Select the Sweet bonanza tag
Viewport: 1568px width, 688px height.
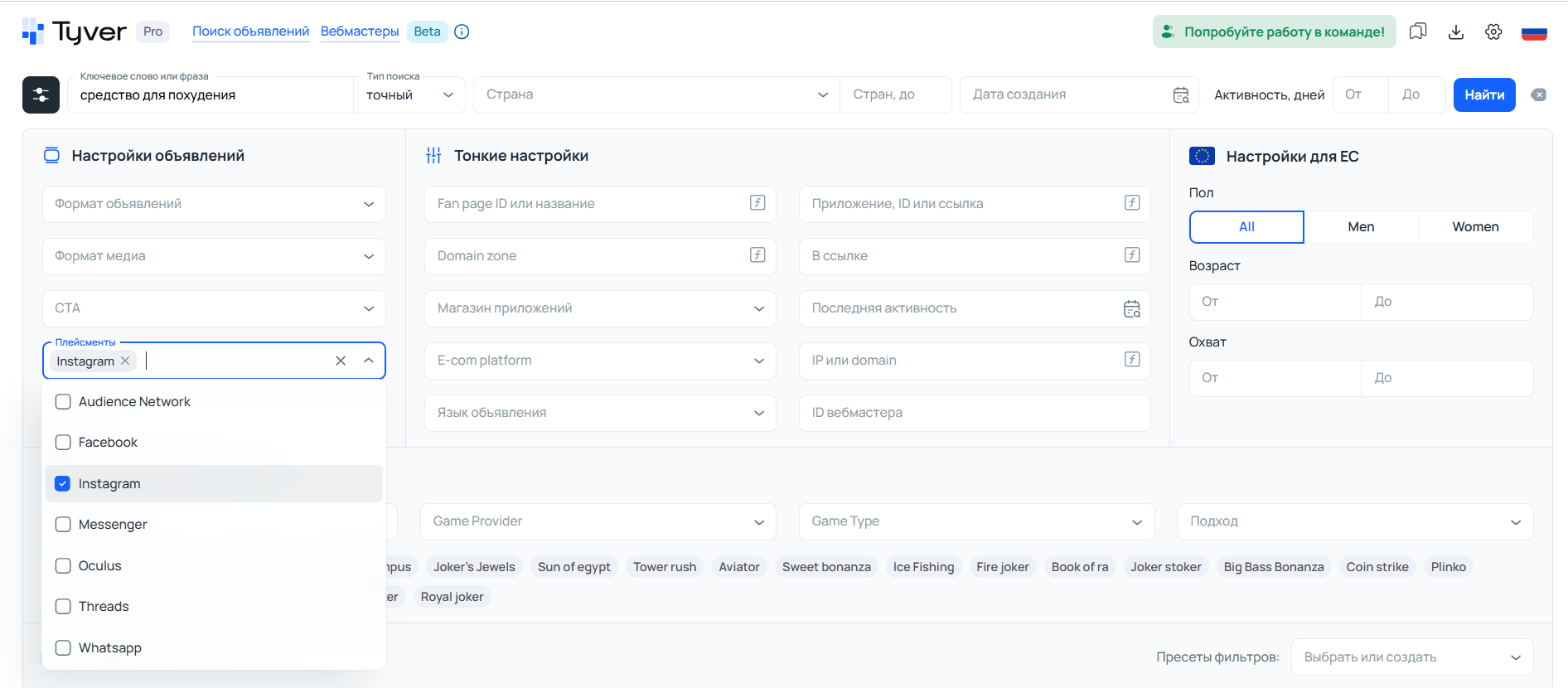coord(826,567)
